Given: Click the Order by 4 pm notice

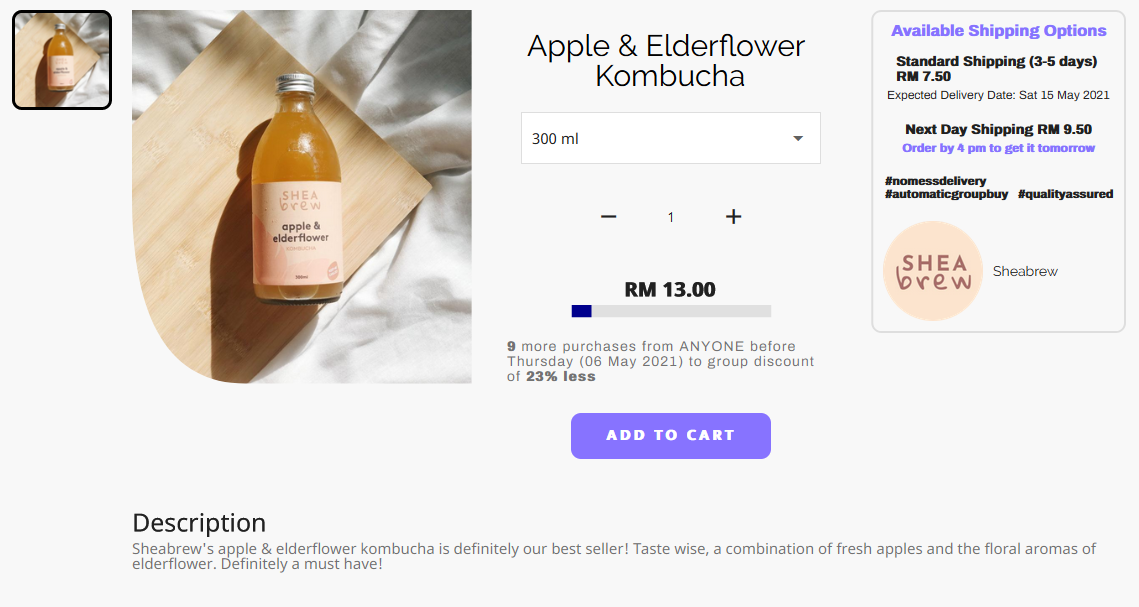Looking at the screenshot, I should click(x=998, y=148).
